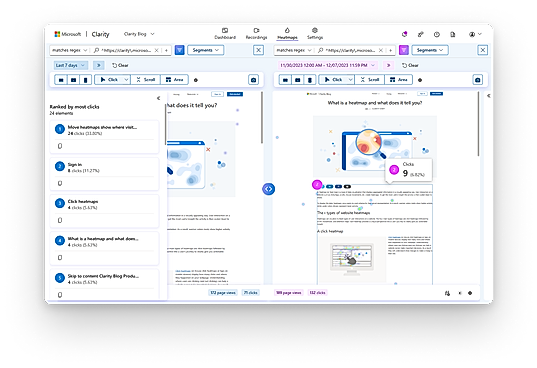Select 'Skip to content Clarity Blog Produ...' element

(104, 284)
